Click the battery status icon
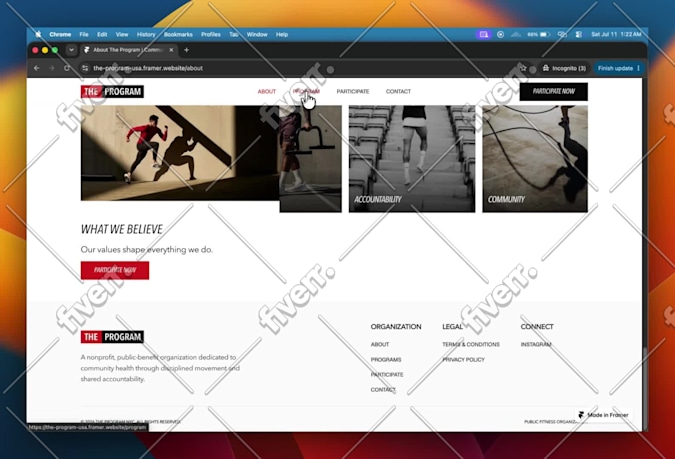The height and width of the screenshot is (459, 675). [x=545, y=34]
